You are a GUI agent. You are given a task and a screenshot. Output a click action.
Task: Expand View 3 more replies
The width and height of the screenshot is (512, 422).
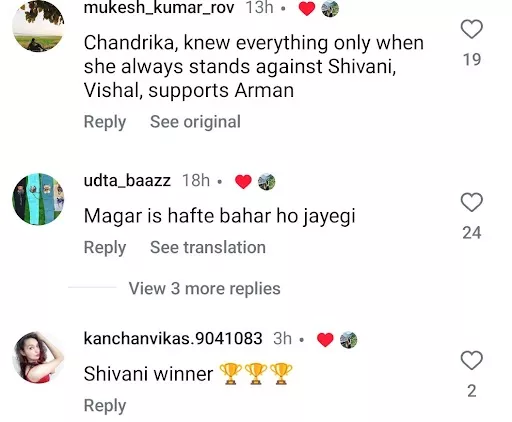coord(205,288)
